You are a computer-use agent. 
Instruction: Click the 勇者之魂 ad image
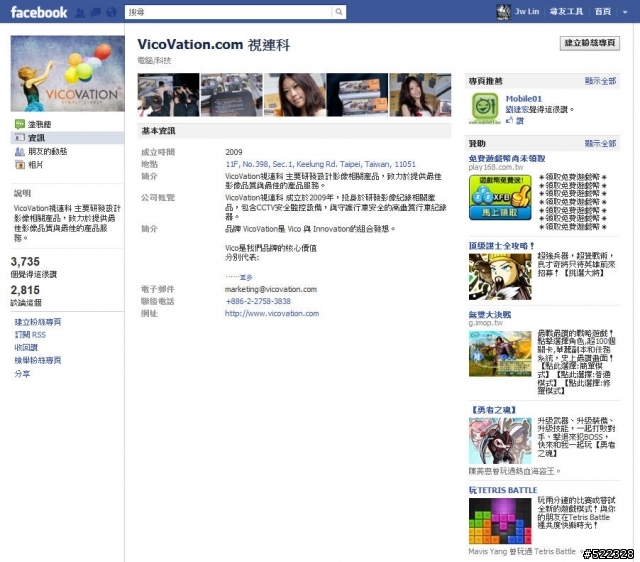500,441
